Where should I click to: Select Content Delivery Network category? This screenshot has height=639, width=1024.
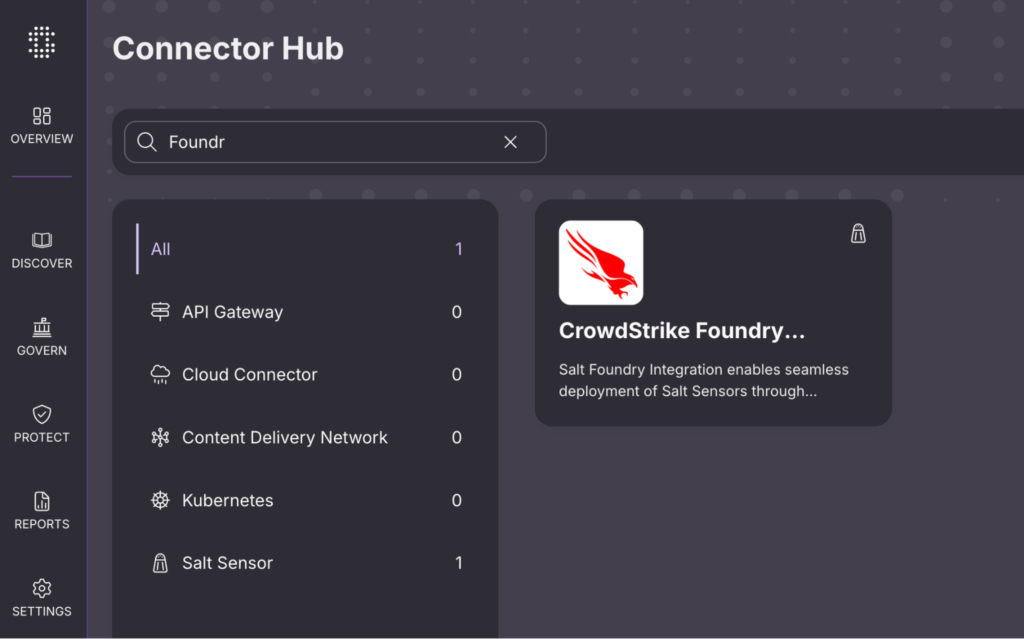click(284, 438)
